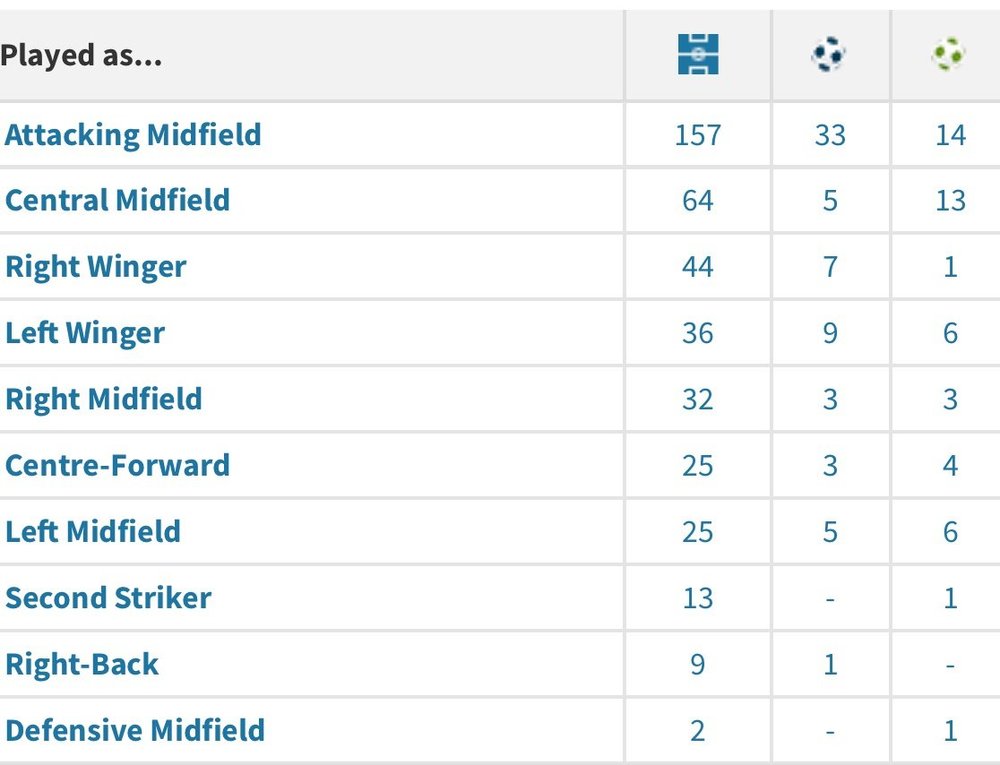Viewport: 1000px width, 765px height.
Task: Click the green assists ball icon
Action: (948, 54)
